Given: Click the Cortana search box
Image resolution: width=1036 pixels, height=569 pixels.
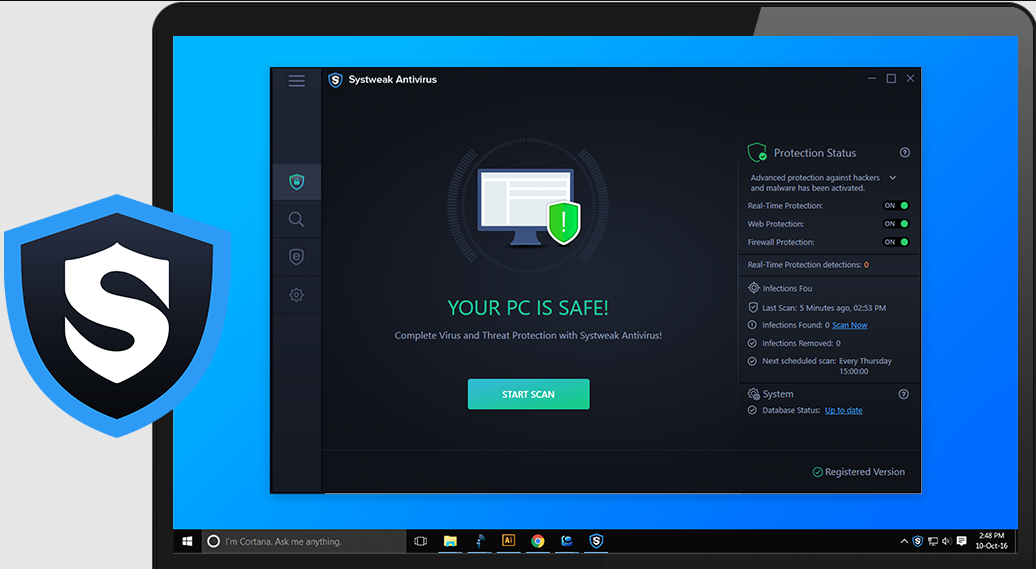Looking at the screenshot, I should pyautogui.click(x=304, y=541).
